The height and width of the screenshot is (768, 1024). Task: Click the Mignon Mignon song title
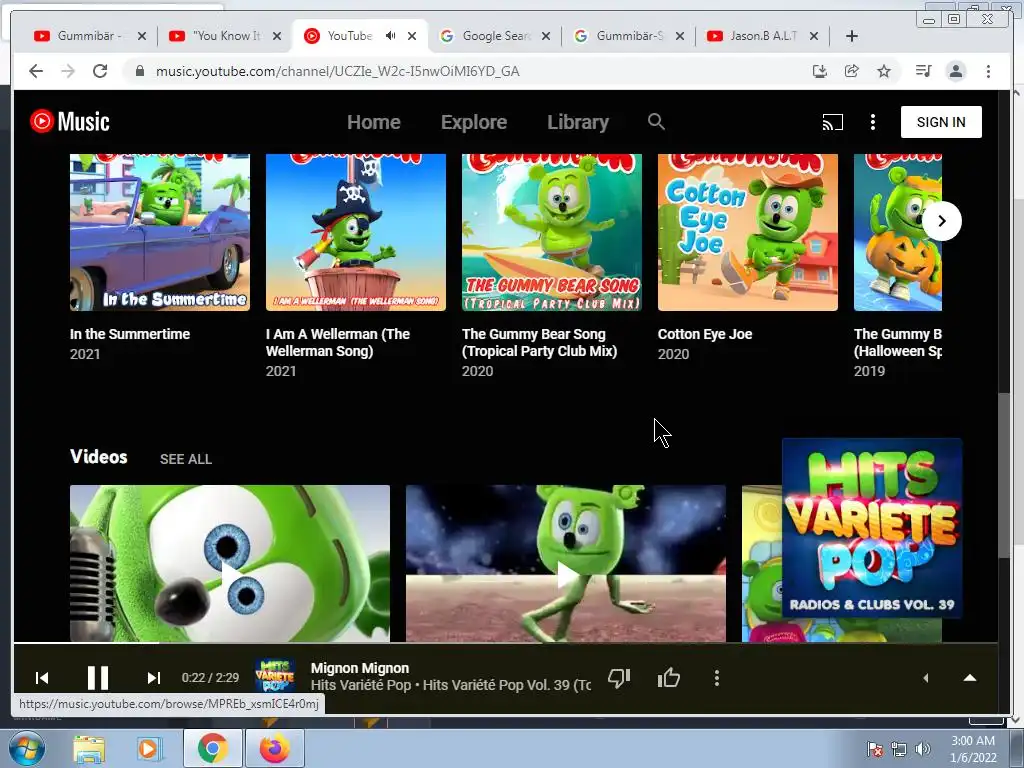(x=360, y=668)
